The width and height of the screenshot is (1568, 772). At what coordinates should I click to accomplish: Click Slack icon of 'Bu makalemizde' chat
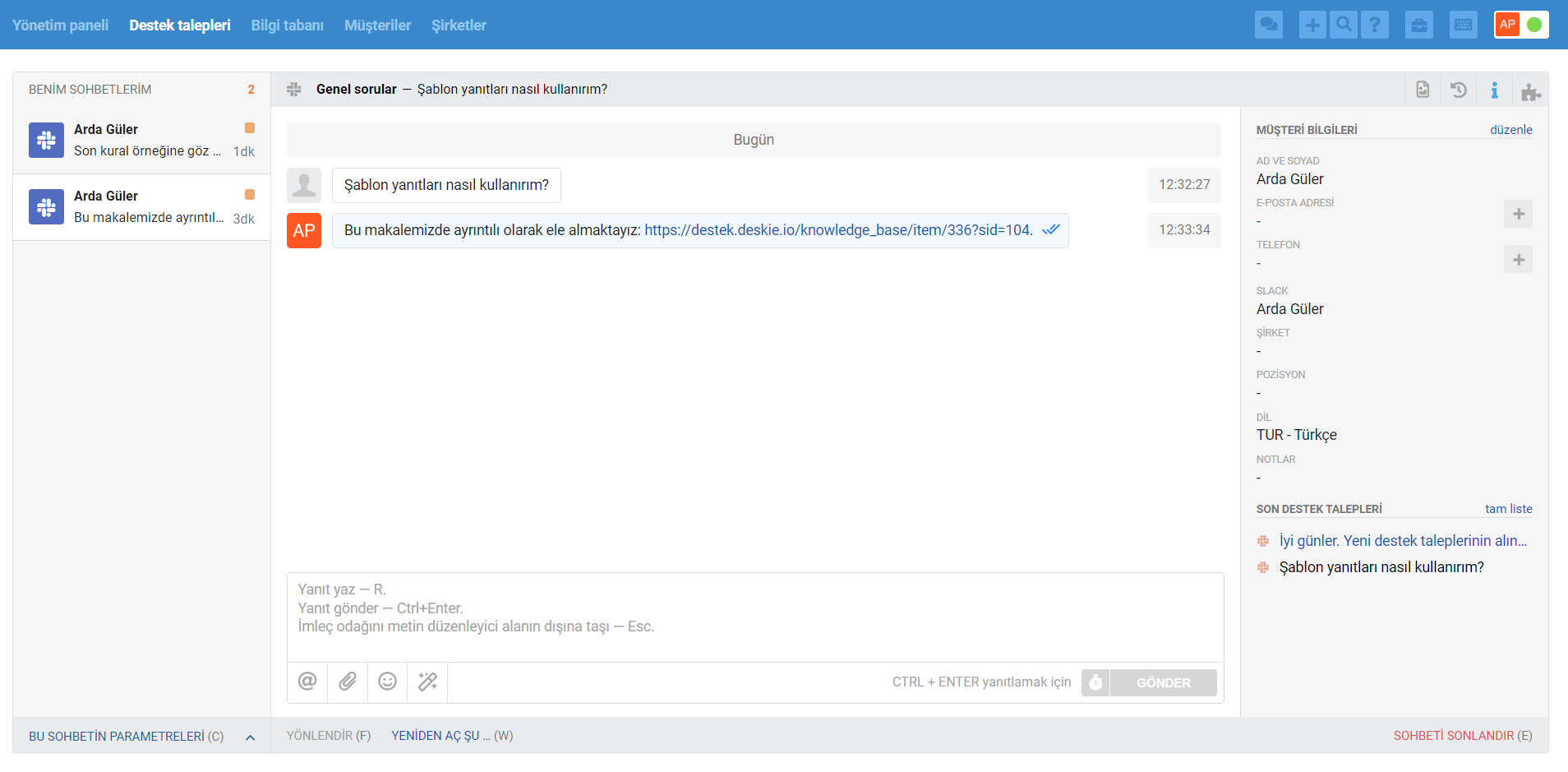click(x=46, y=206)
